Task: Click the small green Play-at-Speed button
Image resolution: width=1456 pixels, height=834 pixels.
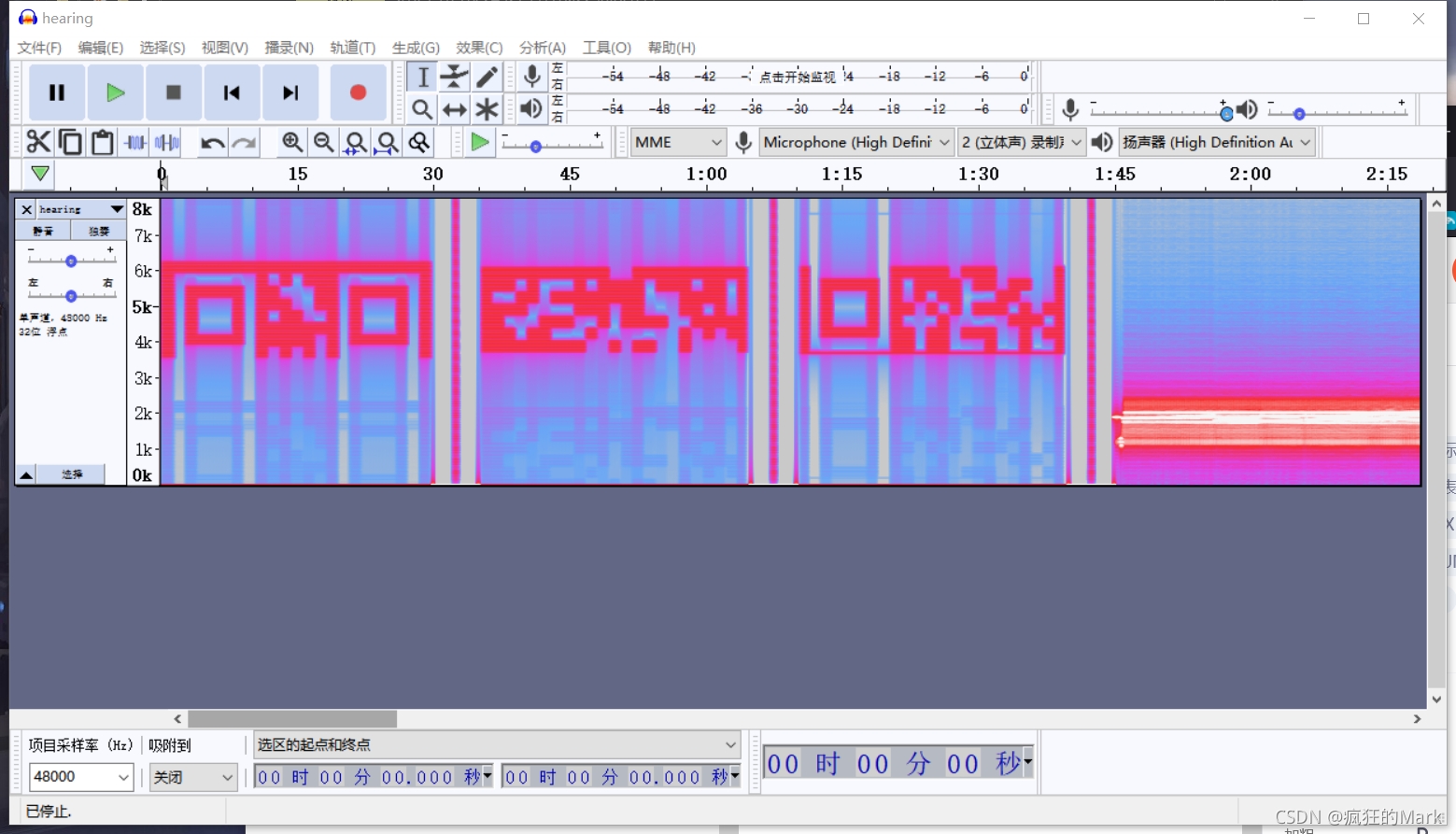Action: [x=480, y=142]
